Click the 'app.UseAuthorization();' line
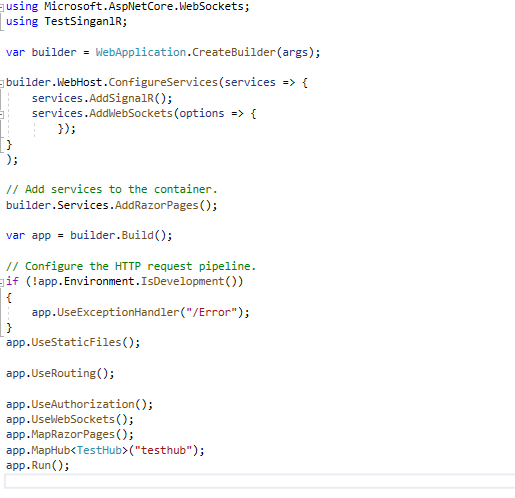 pyautogui.click(x=79, y=405)
